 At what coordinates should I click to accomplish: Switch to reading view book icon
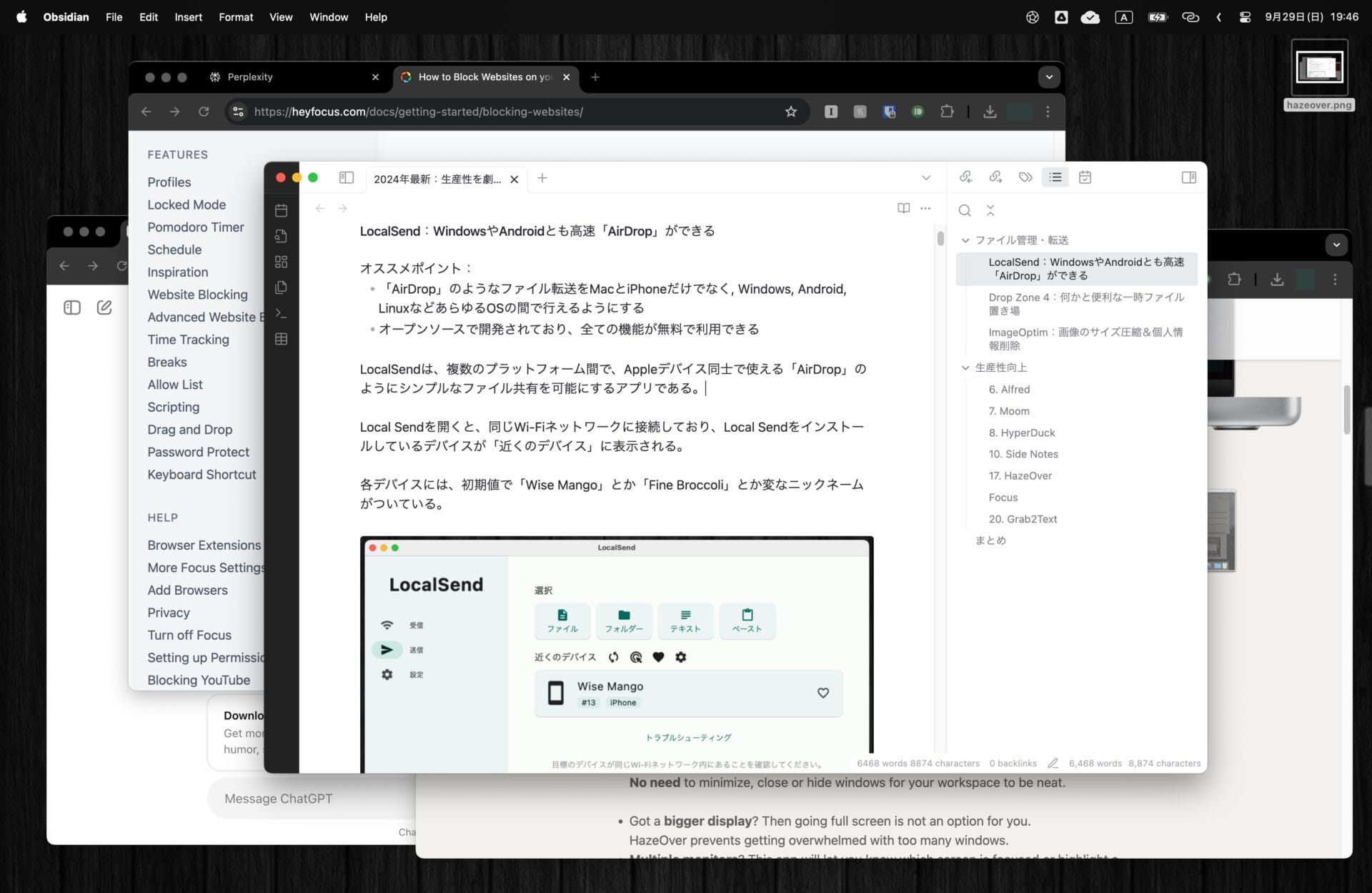coord(903,208)
